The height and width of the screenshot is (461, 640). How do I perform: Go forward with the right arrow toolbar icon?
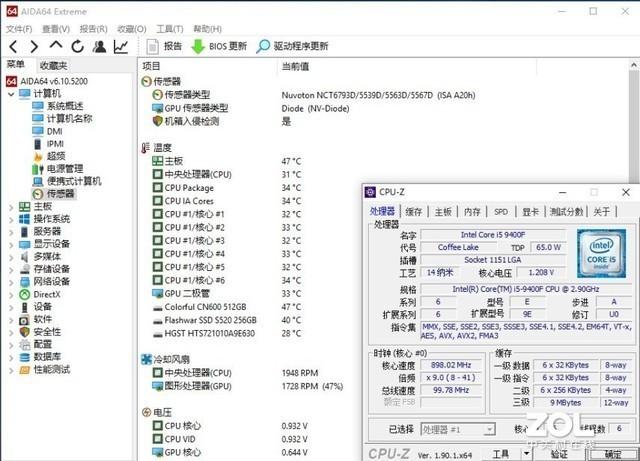34,47
